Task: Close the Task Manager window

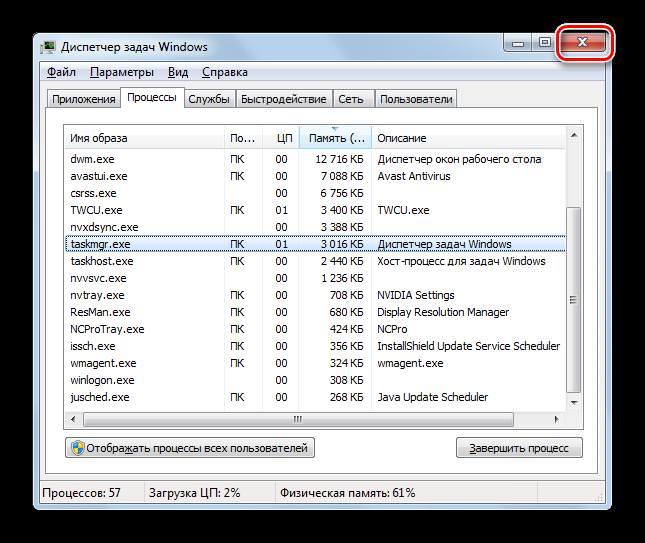Action: point(582,42)
